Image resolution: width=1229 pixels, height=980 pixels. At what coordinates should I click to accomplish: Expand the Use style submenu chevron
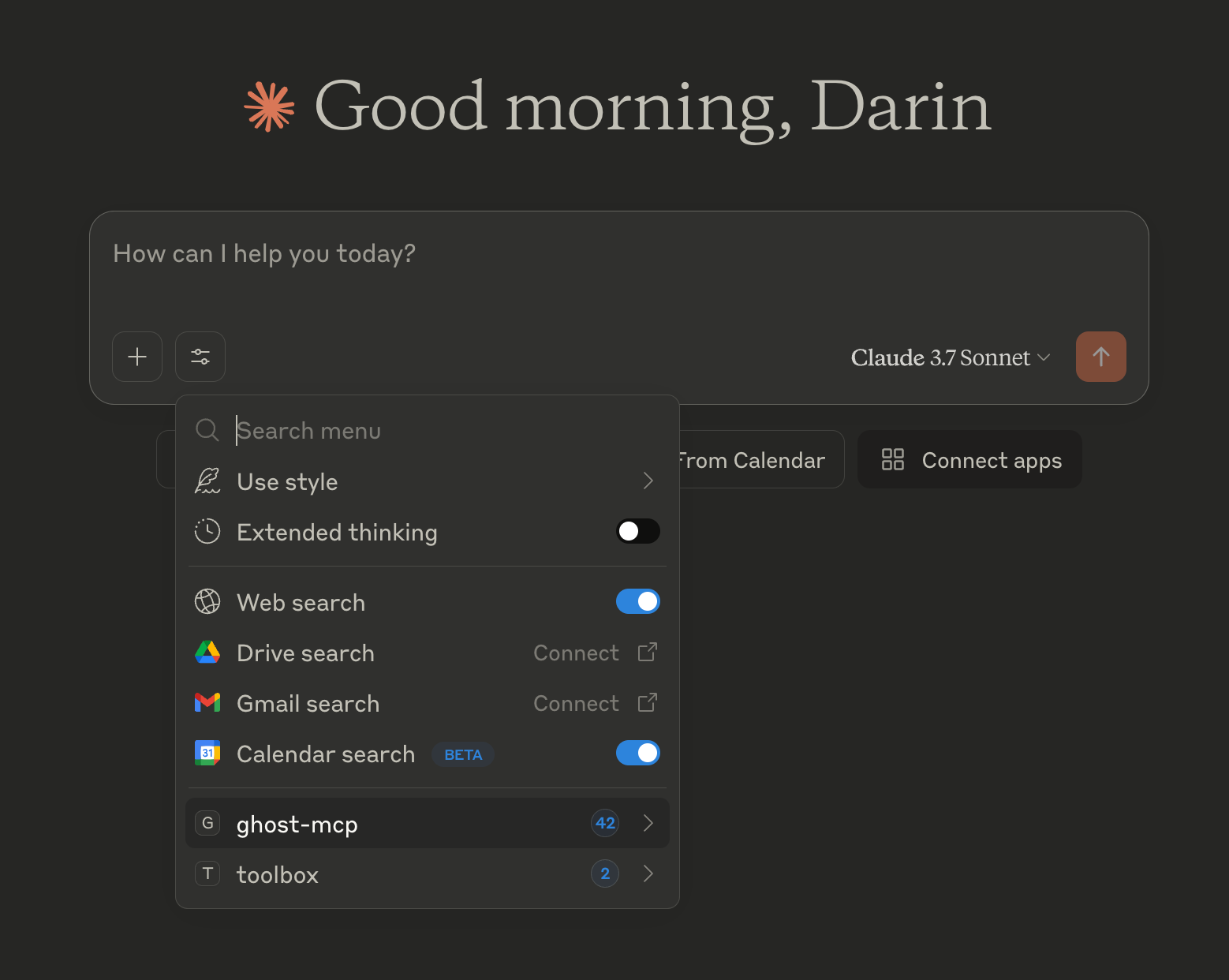coord(648,481)
